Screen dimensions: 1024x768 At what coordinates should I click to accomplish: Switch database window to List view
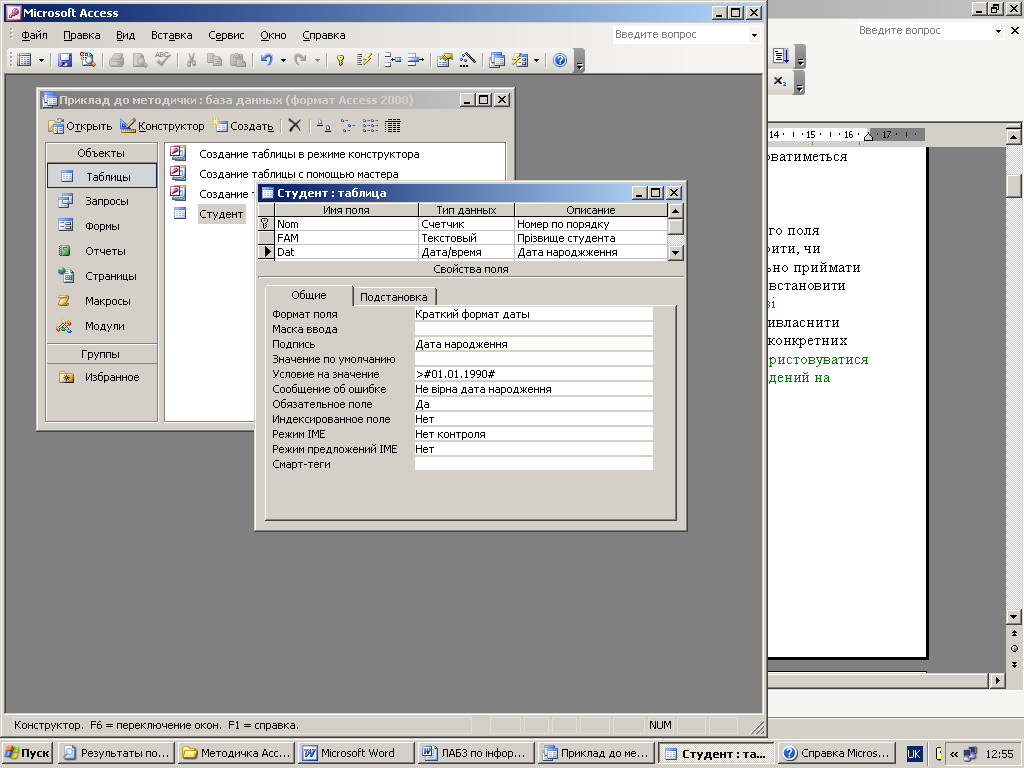click(x=370, y=126)
